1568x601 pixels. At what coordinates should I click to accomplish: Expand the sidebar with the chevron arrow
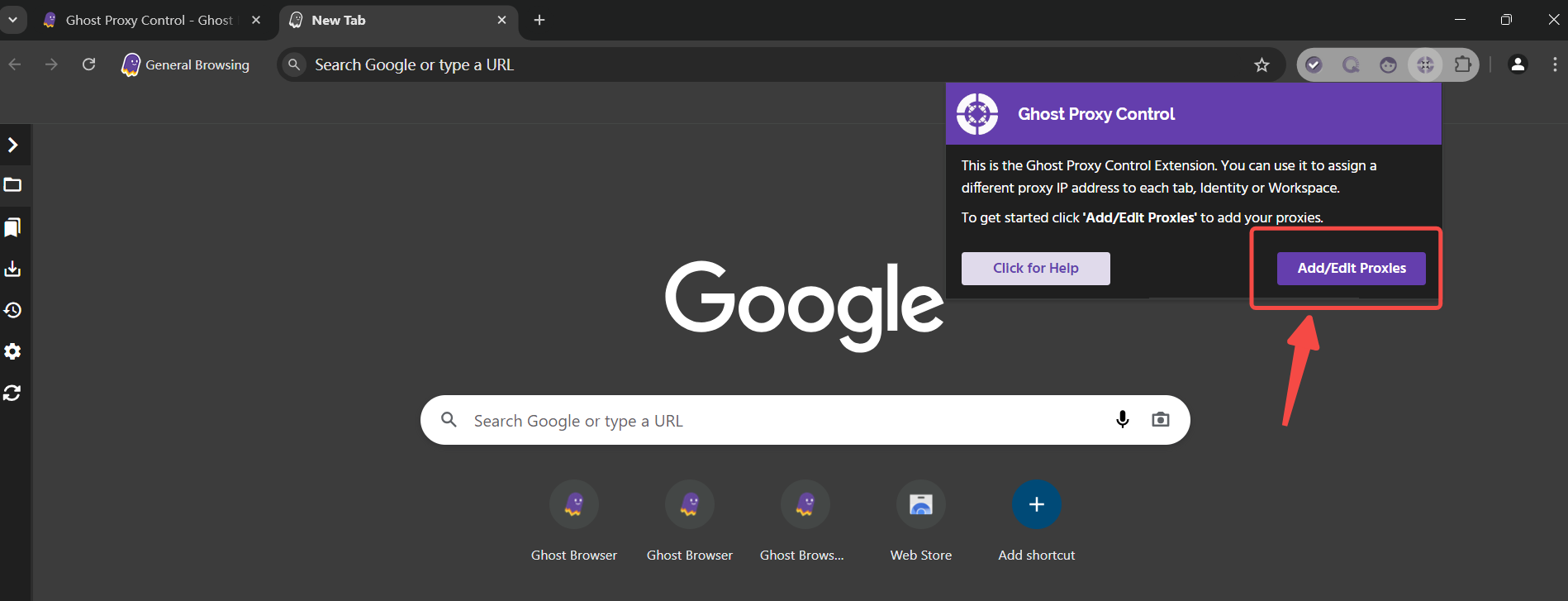tap(12, 145)
